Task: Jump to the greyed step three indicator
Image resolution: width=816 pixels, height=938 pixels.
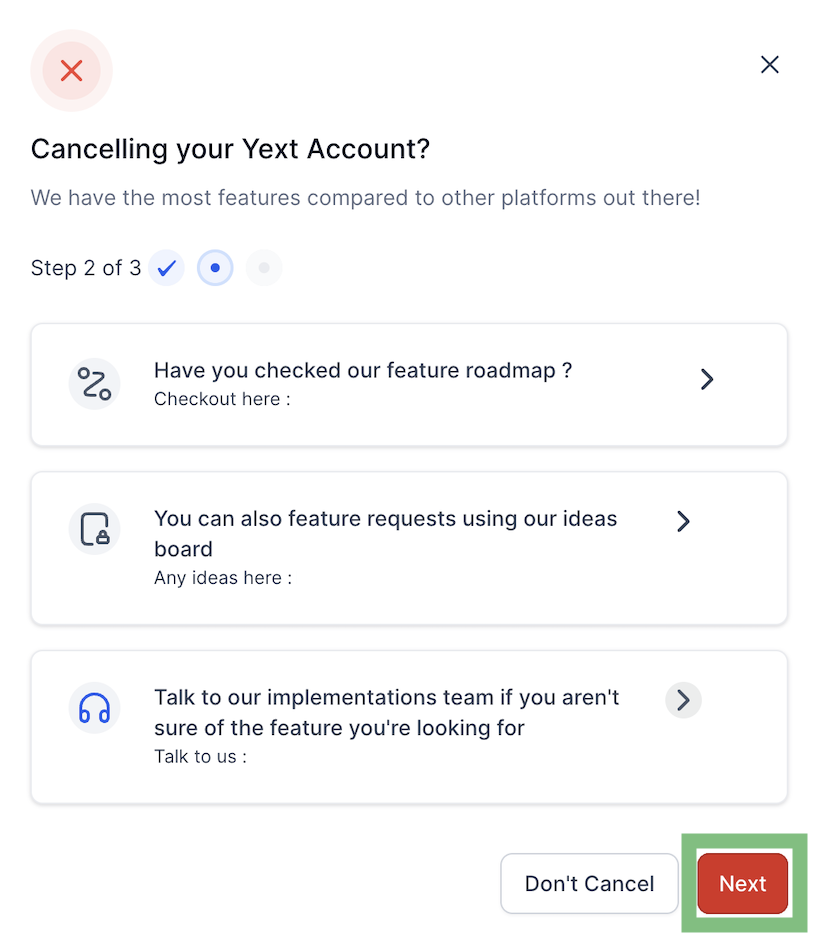Action: click(x=264, y=267)
